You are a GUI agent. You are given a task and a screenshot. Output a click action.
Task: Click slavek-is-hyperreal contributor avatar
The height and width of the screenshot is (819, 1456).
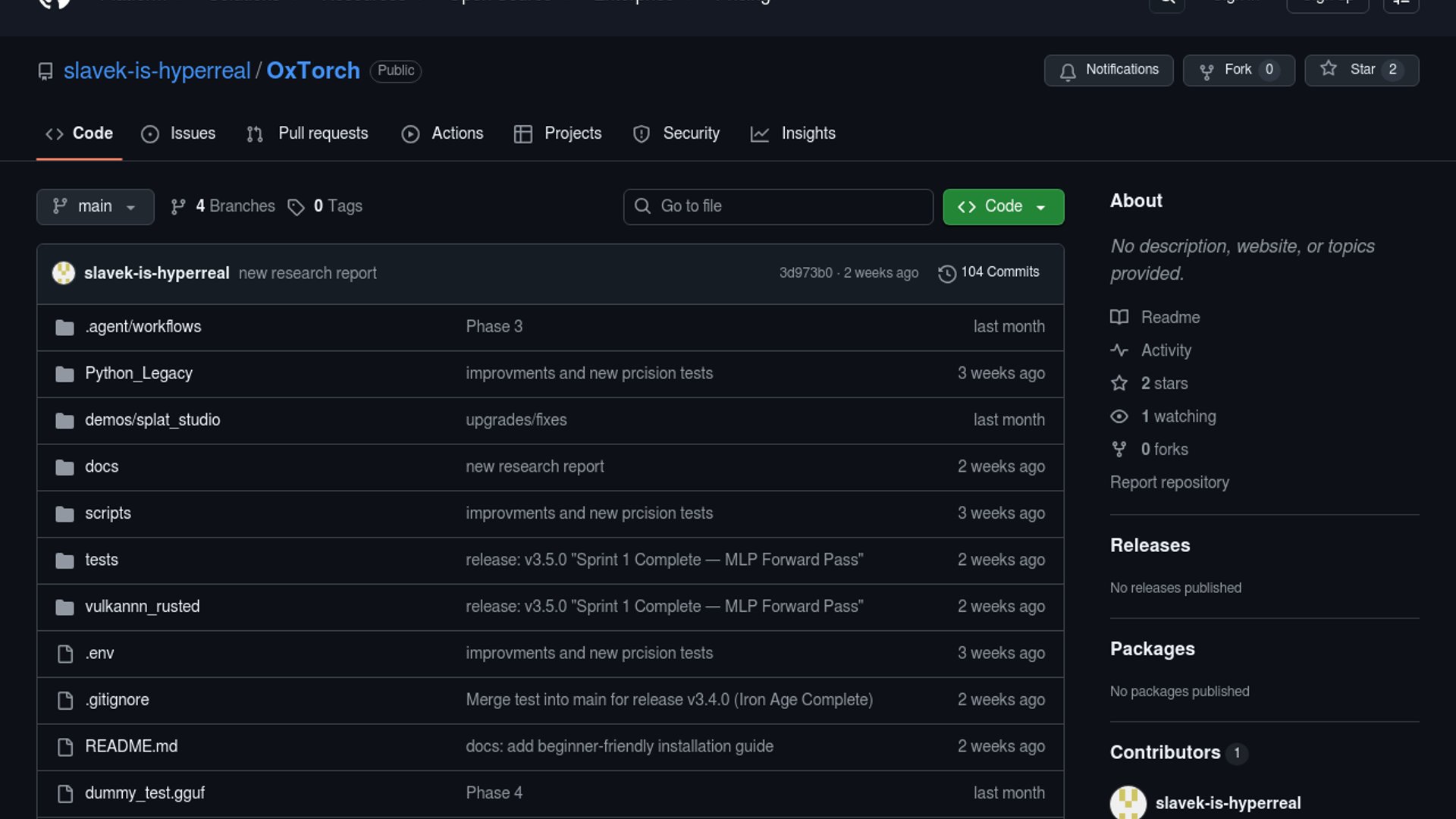[x=1128, y=802]
